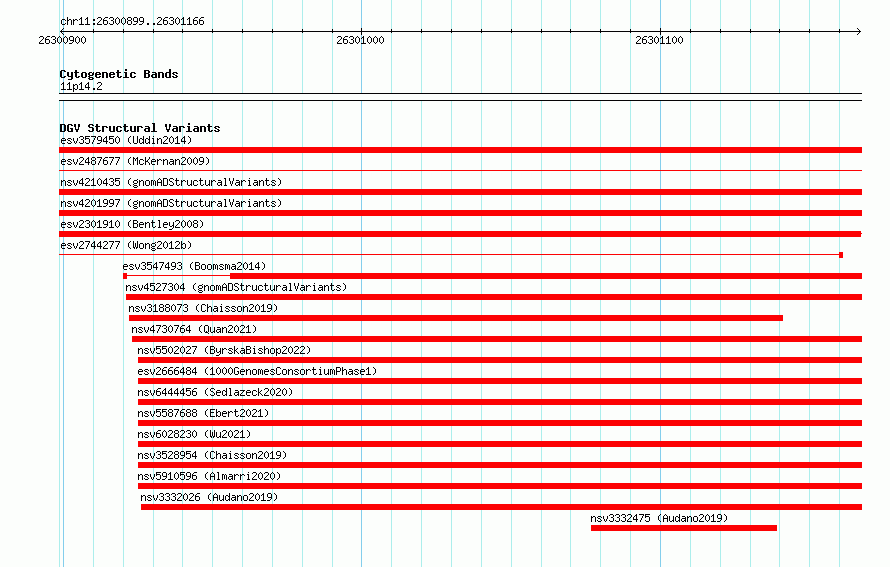The height and width of the screenshot is (567, 890).
Task: Click nsv5910596 (Almarri2020) label
Action: [209, 476]
